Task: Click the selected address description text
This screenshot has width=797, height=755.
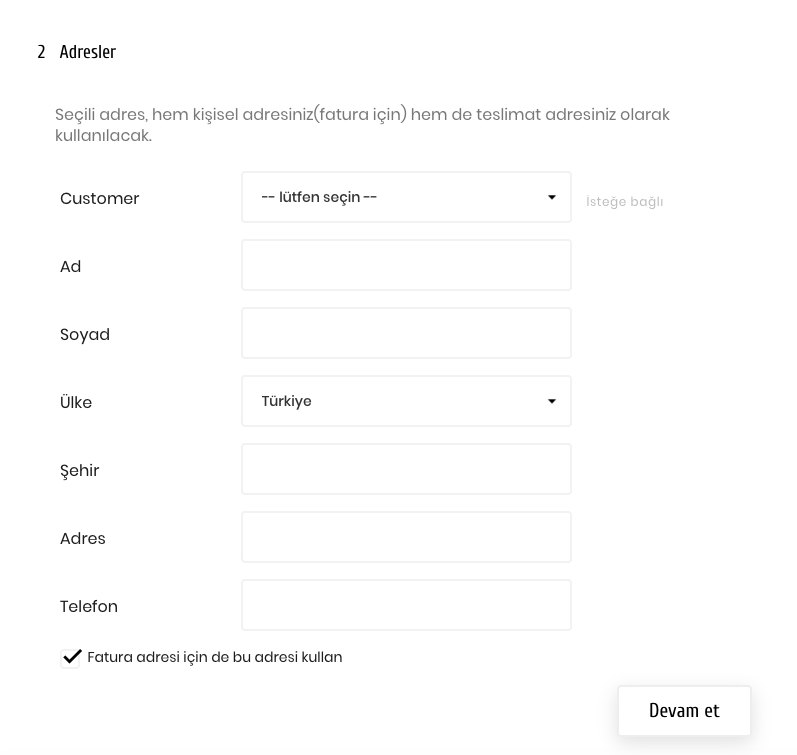Action: click(362, 125)
